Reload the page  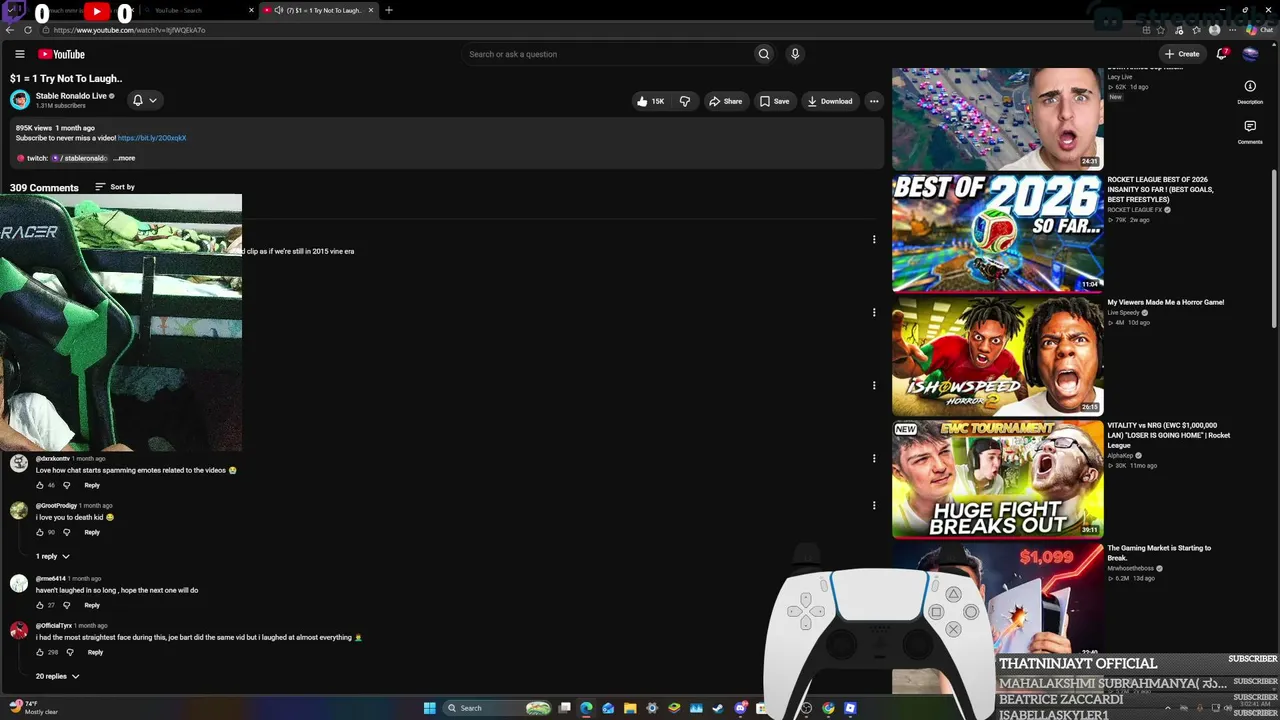28,30
